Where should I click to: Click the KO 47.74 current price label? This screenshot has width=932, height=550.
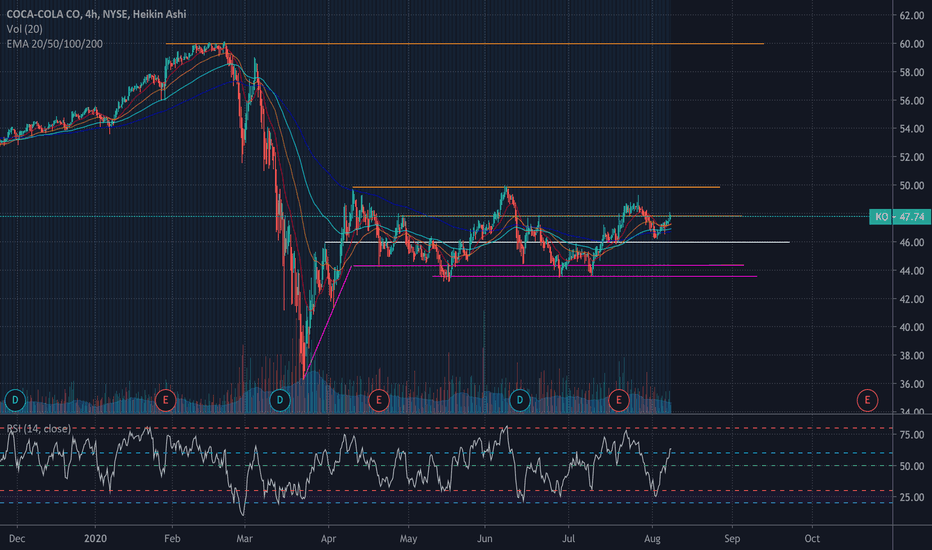click(x=900, y=216)
